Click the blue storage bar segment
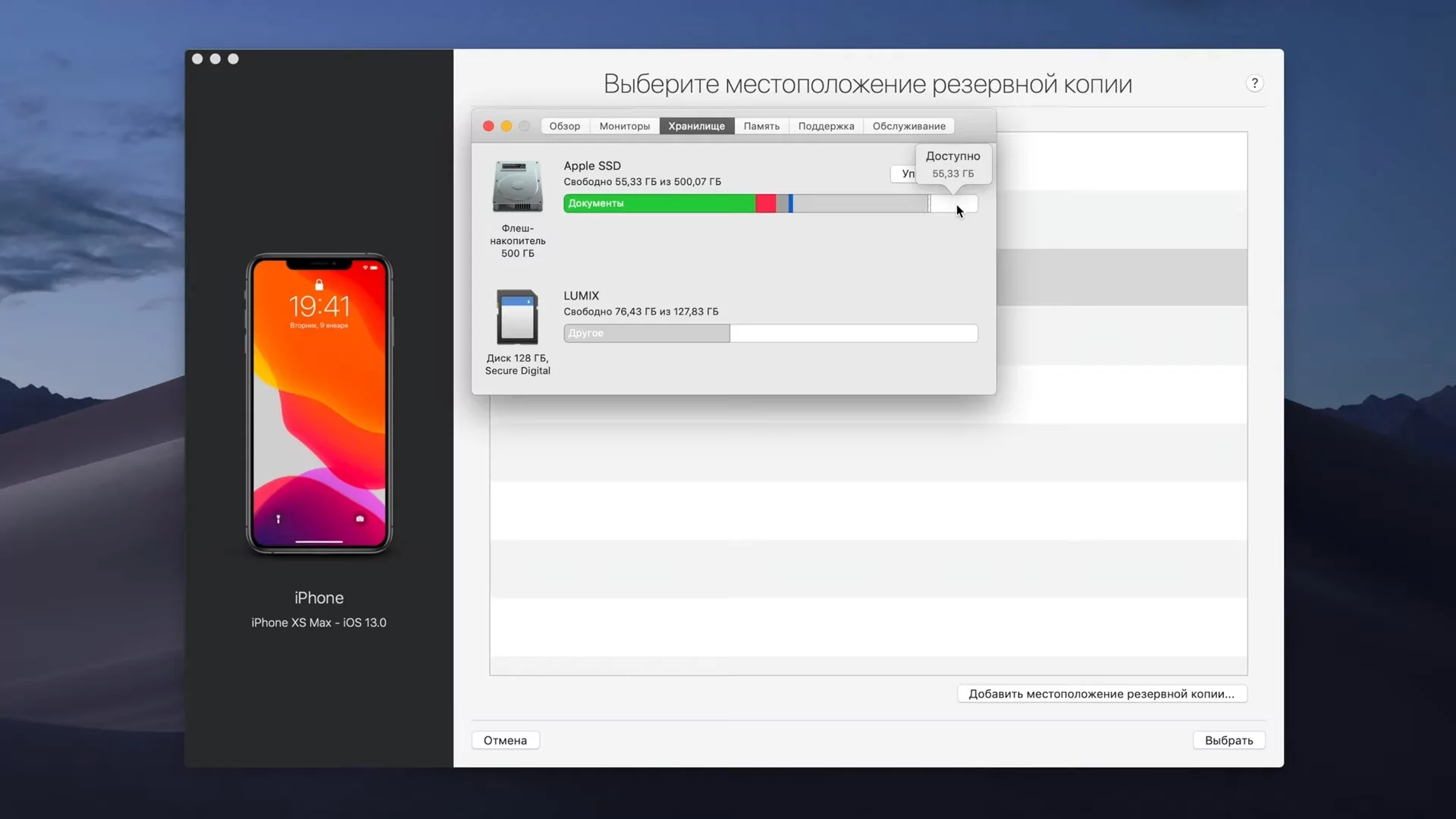 pos(790,203)
